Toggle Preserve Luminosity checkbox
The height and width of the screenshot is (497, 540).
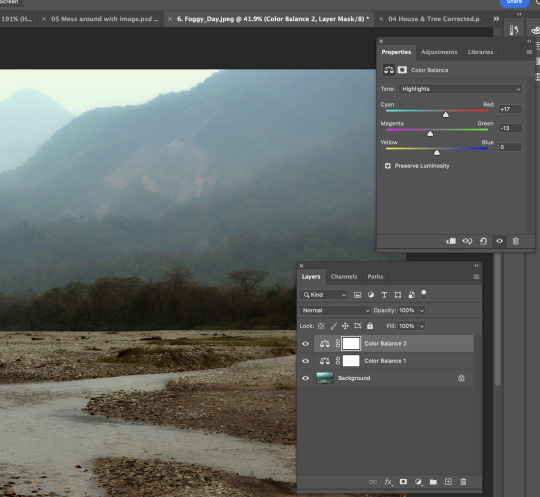(388, 166)
